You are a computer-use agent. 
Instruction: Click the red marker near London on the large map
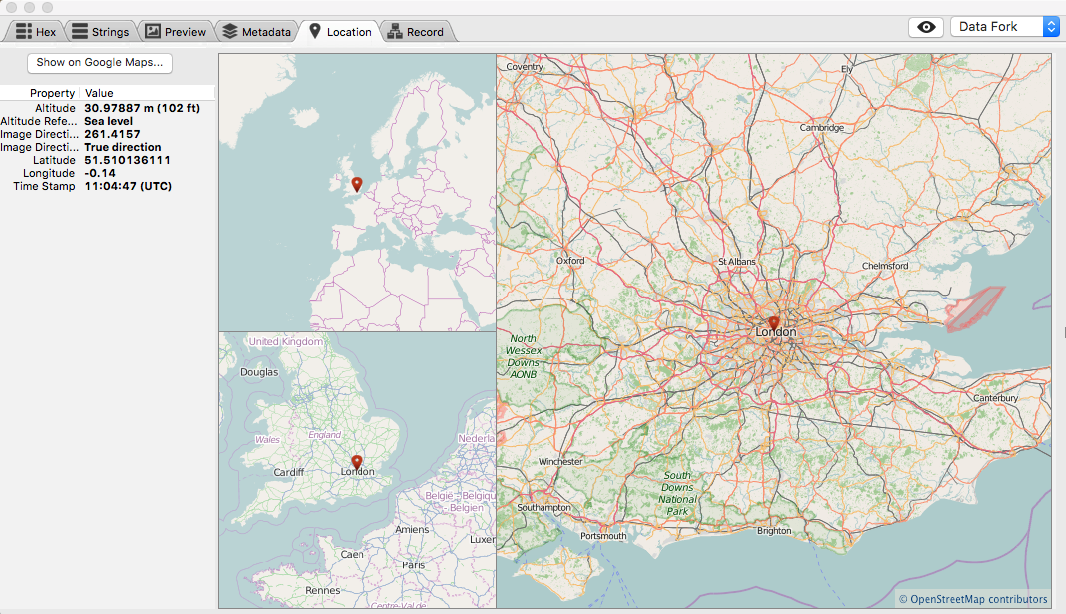coord(773,322)
